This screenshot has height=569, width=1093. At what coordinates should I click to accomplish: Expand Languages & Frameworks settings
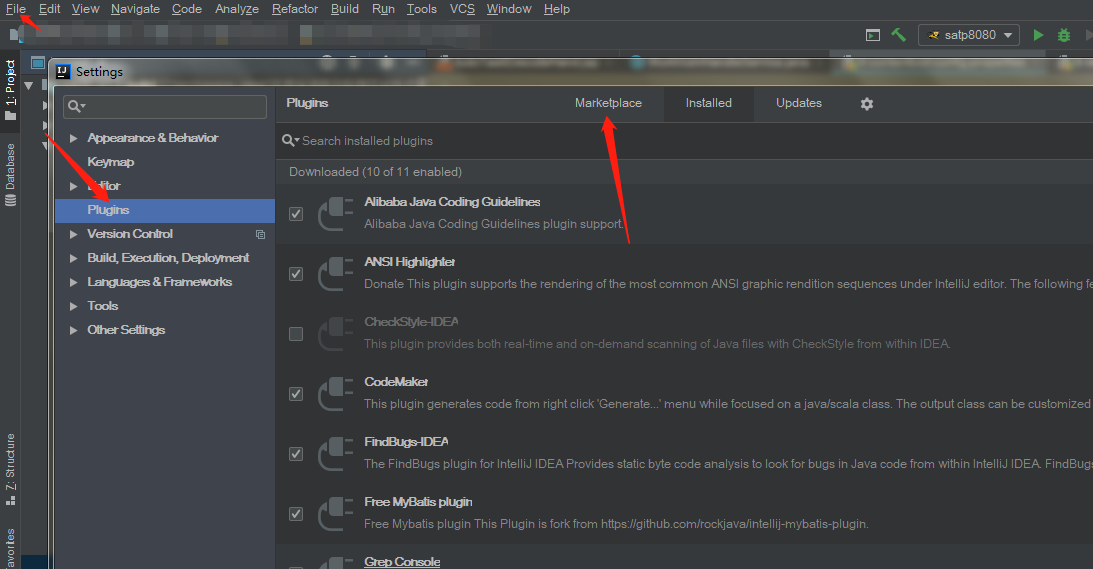[x=73, y=282]
